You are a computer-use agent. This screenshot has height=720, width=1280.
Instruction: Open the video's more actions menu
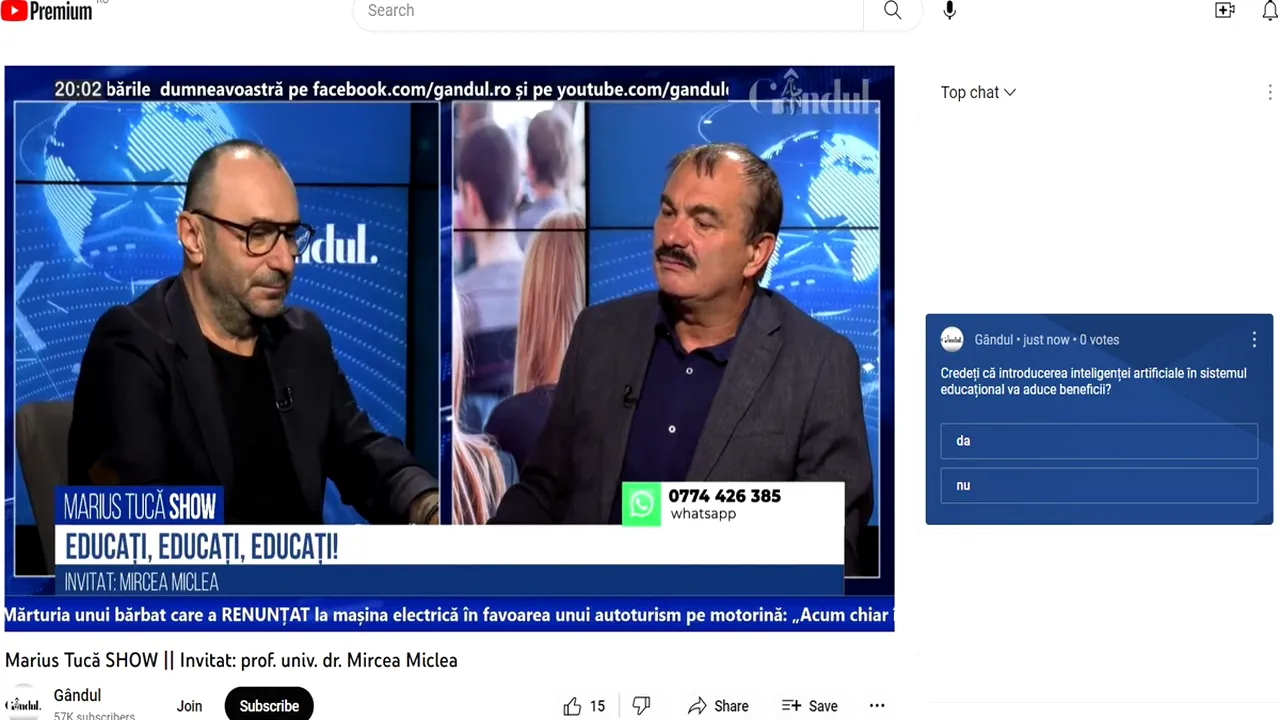[x=877, y=706]
